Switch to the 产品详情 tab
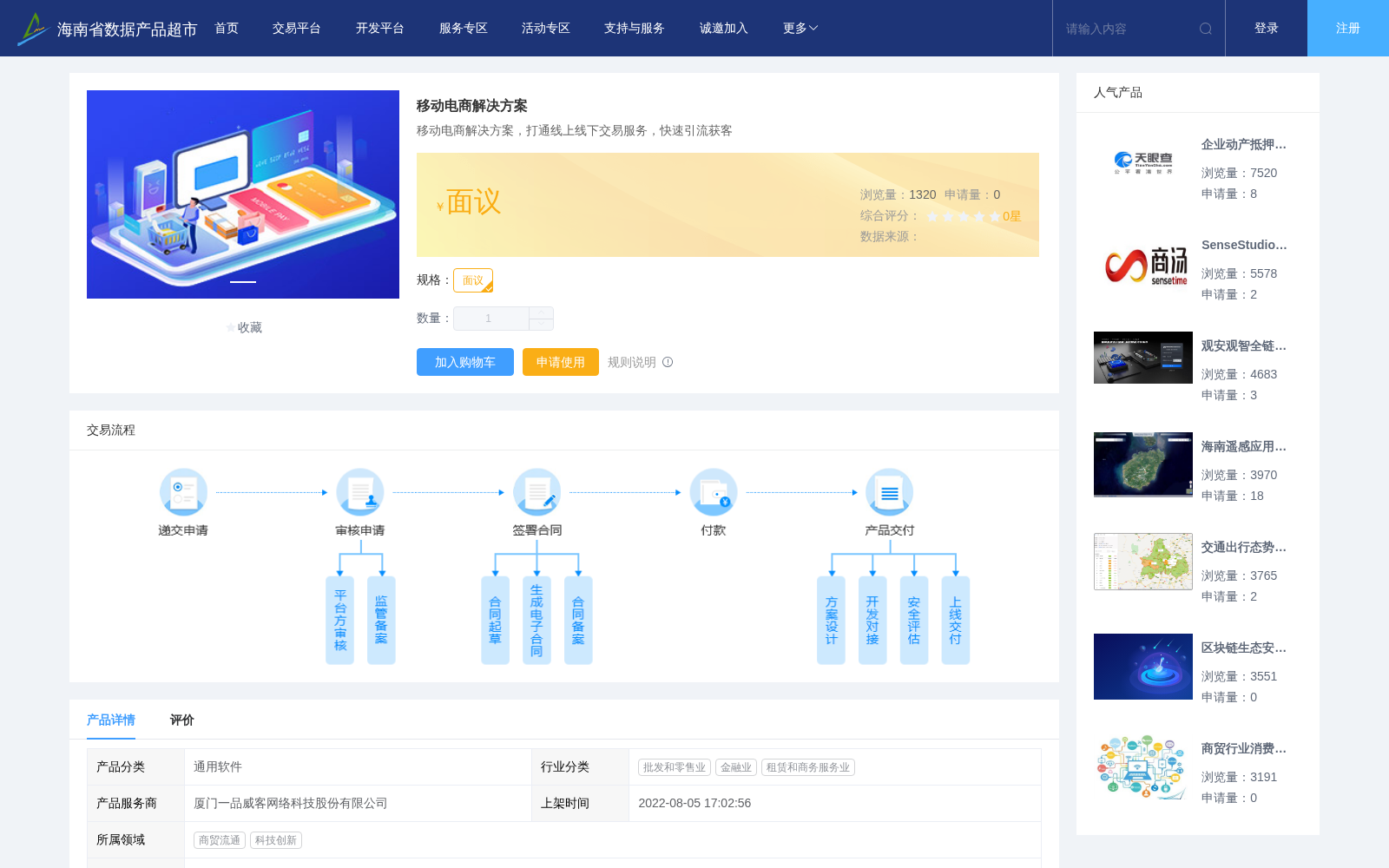The image size is (1389, 868). [111, 720]
